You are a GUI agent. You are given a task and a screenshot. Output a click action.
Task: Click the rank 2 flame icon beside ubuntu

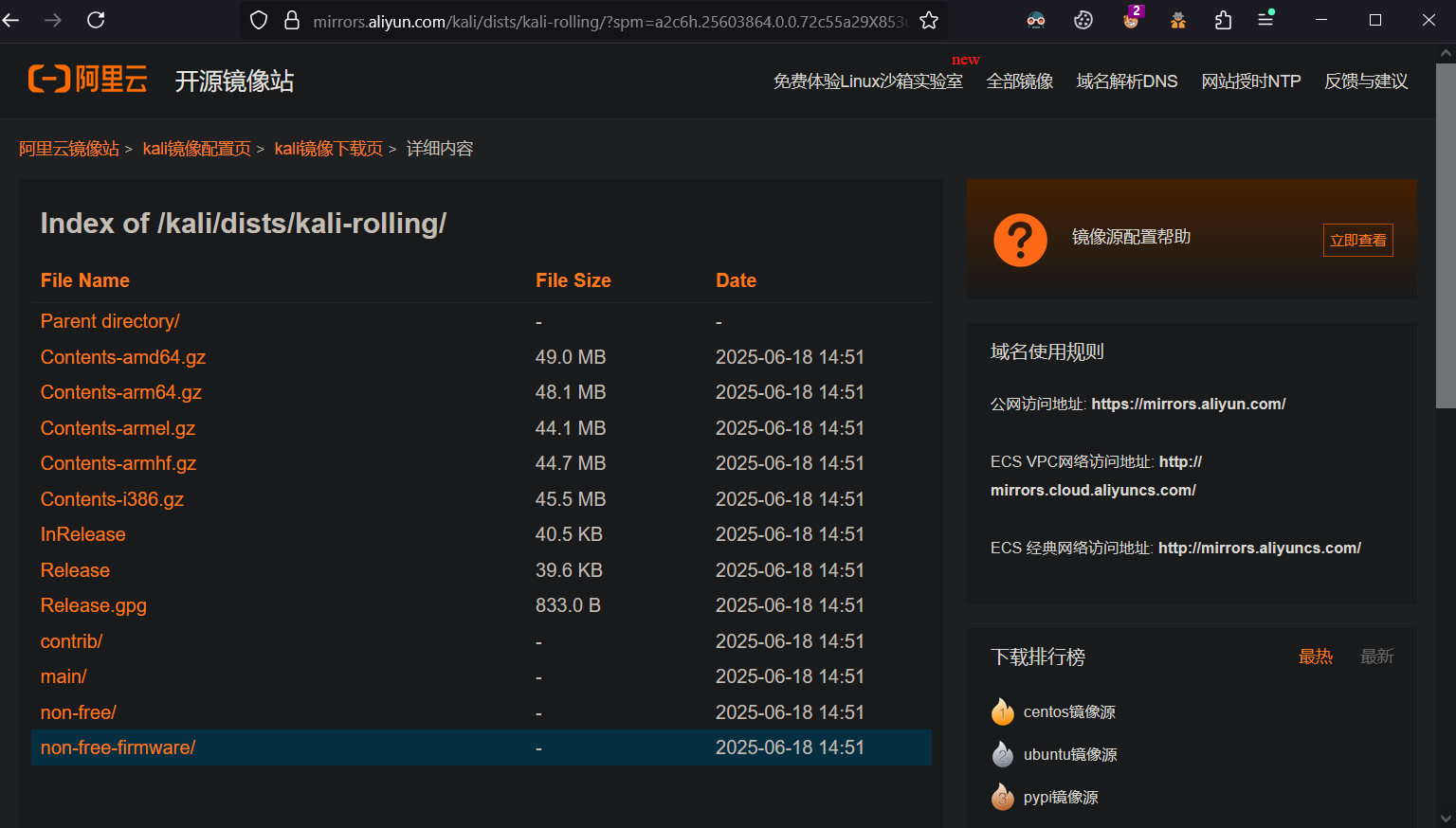click(1003, 754)
